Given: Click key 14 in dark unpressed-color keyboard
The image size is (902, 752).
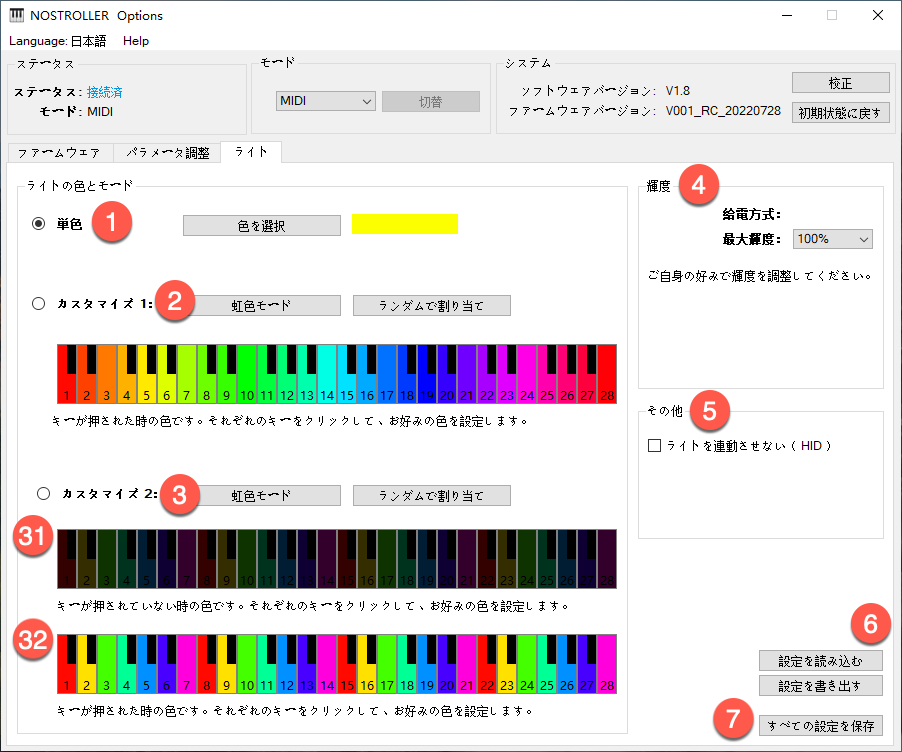Looking at the screenshot, I should tap(327, 559).
